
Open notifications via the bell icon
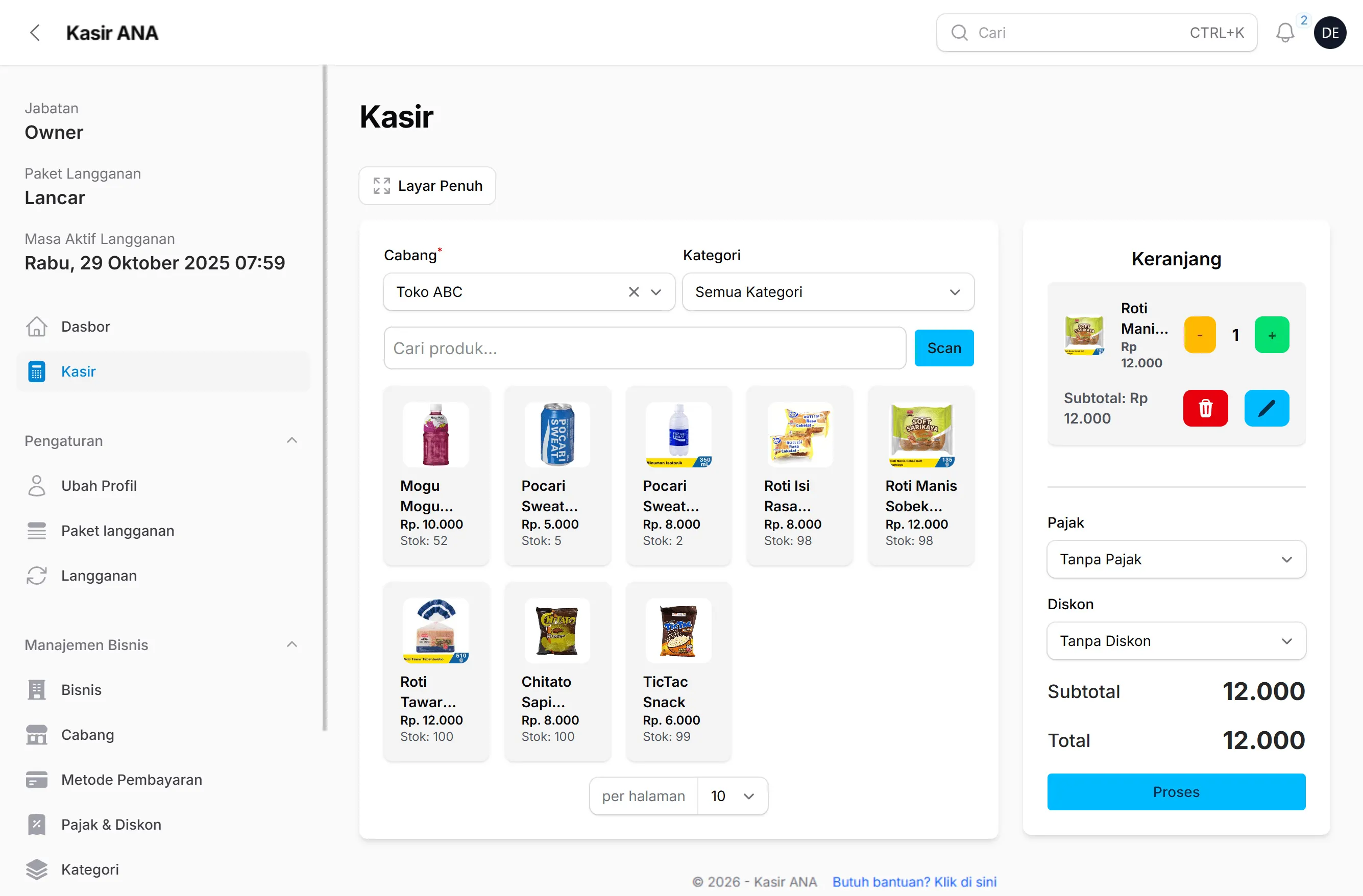(1286, 33)
